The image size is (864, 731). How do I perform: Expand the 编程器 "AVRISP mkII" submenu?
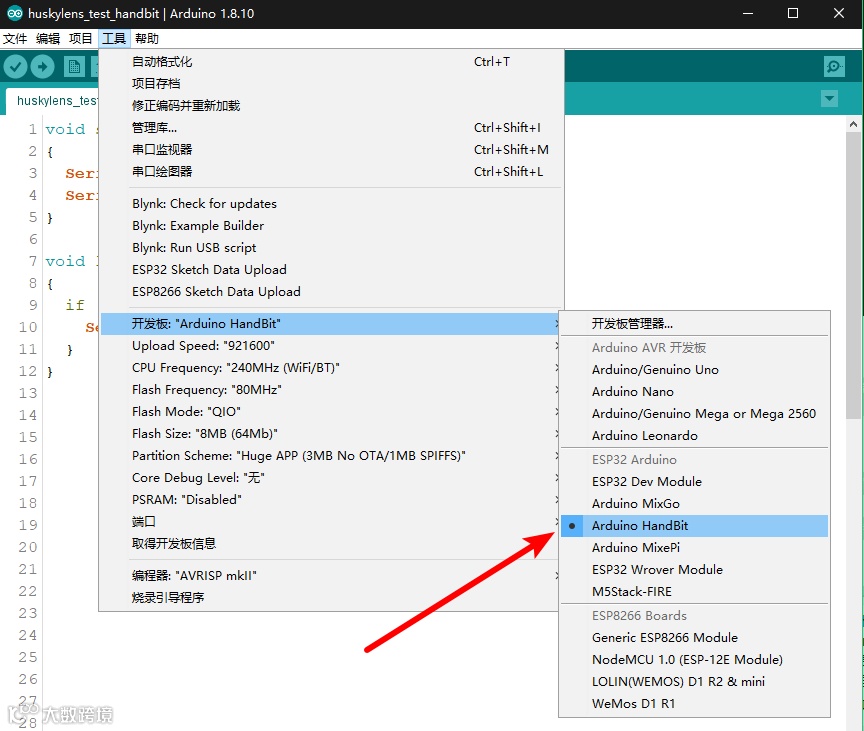[330, 576]
